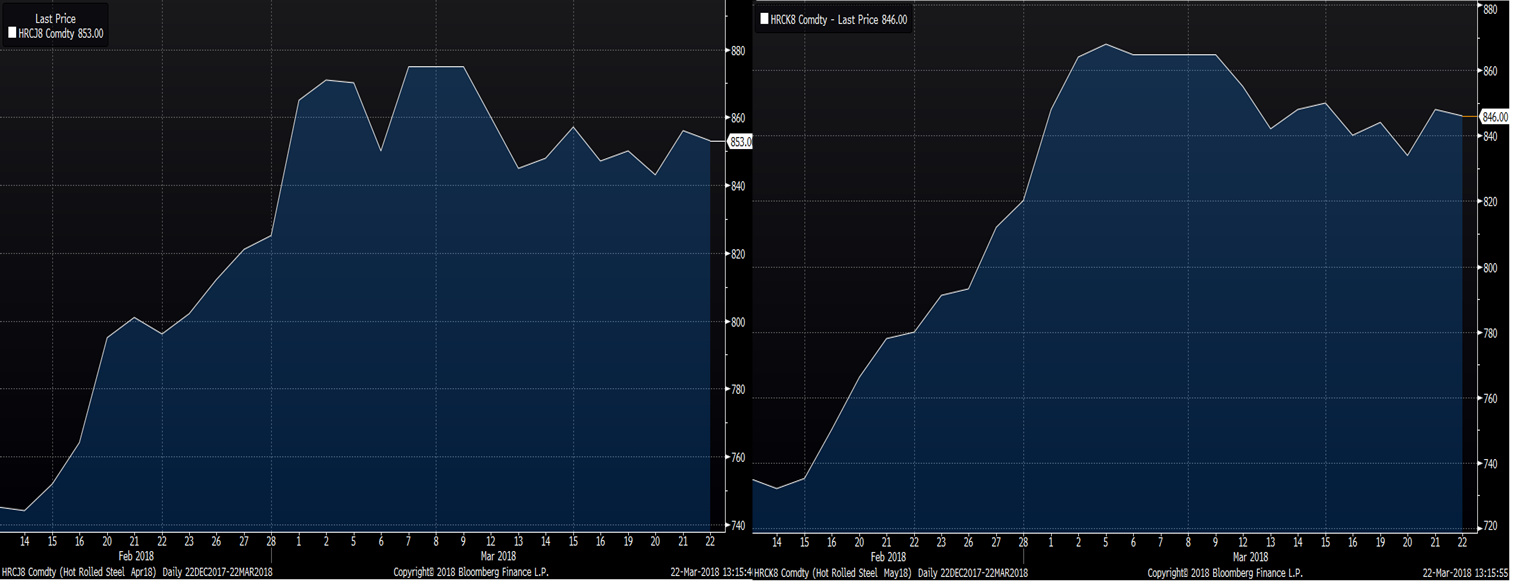Toggle the HRCJ8 Comdty legend checkbox
Screen dimensions: 1515x588
pos(12,33)
